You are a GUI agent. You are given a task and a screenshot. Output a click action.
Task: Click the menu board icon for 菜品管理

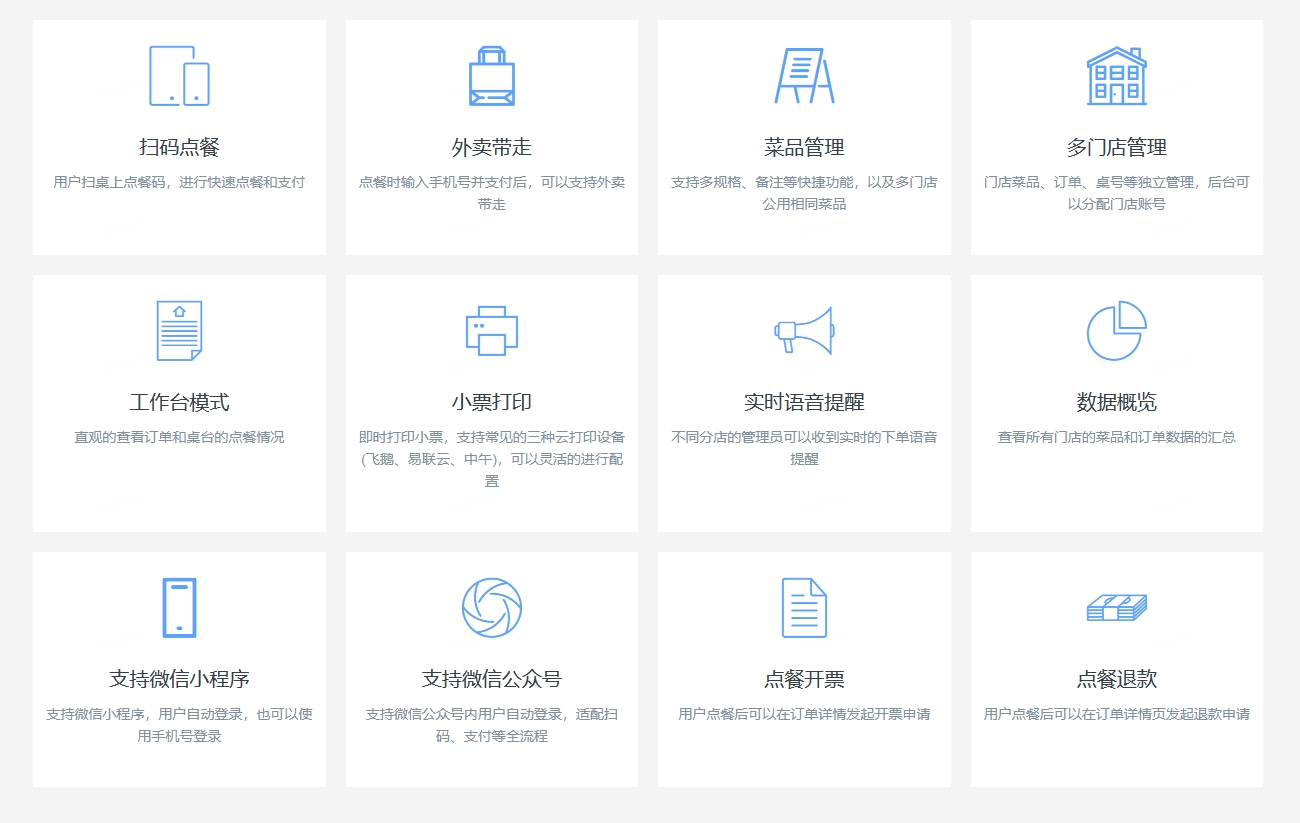(804, 76)
